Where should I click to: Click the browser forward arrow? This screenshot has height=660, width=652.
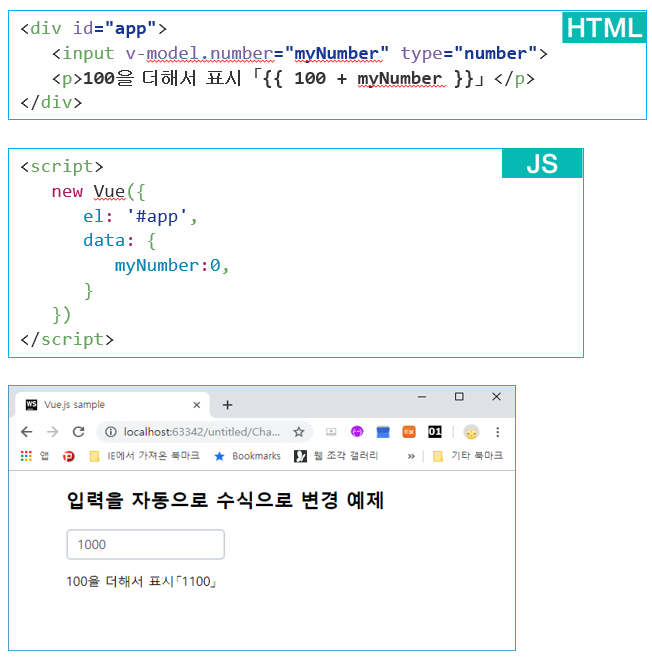pyautogui.click(x=53, y=432)
